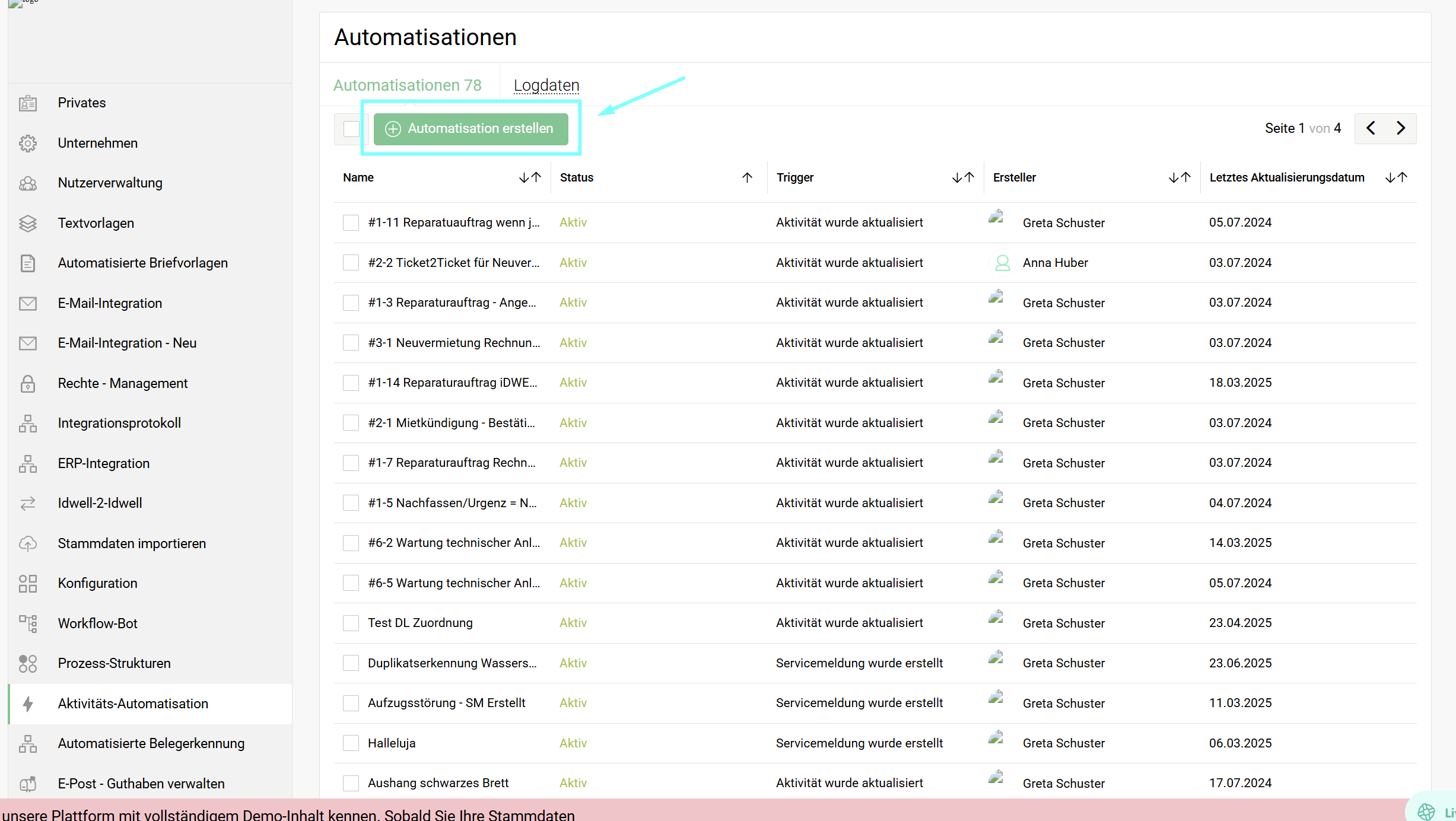Screen dimensions: 1456x821
Task: Open the Aufzugsstörung - SM Erstellt automation
Action: [446, 703]
